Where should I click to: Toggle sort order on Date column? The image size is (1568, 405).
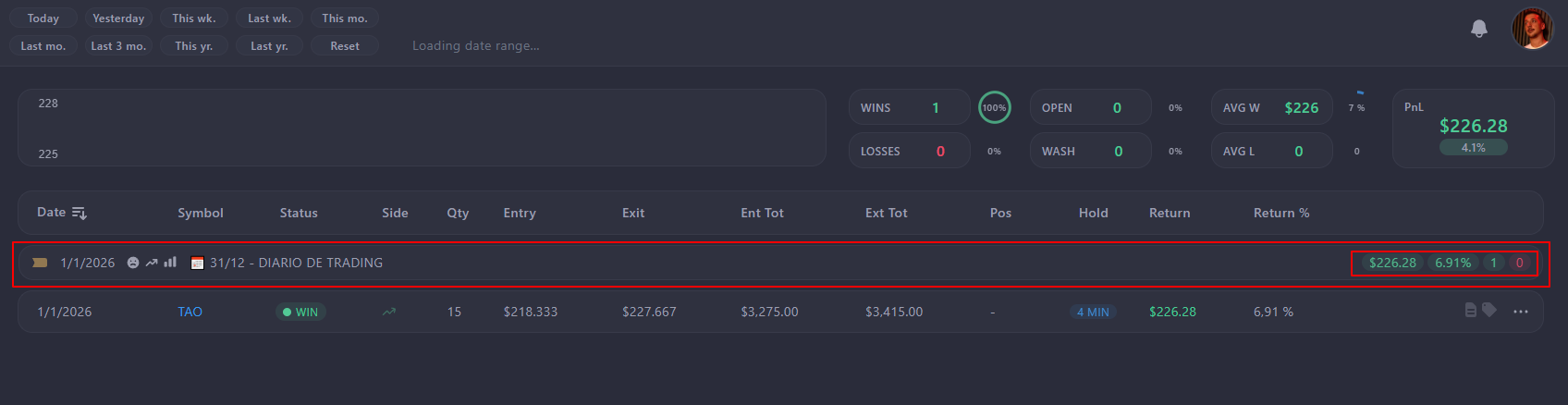tap(80, 214)
